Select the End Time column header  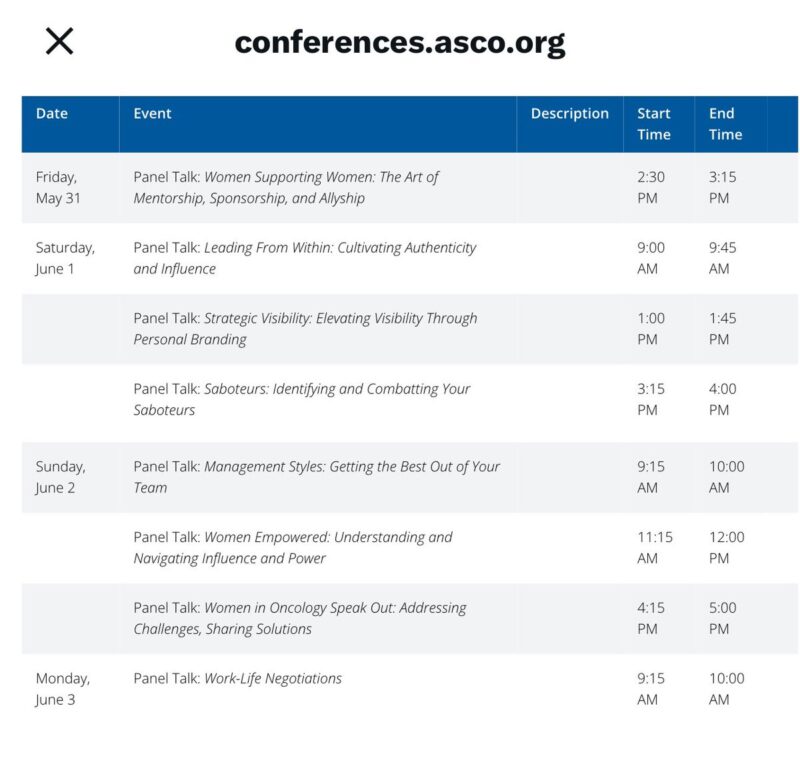point(725,124)
